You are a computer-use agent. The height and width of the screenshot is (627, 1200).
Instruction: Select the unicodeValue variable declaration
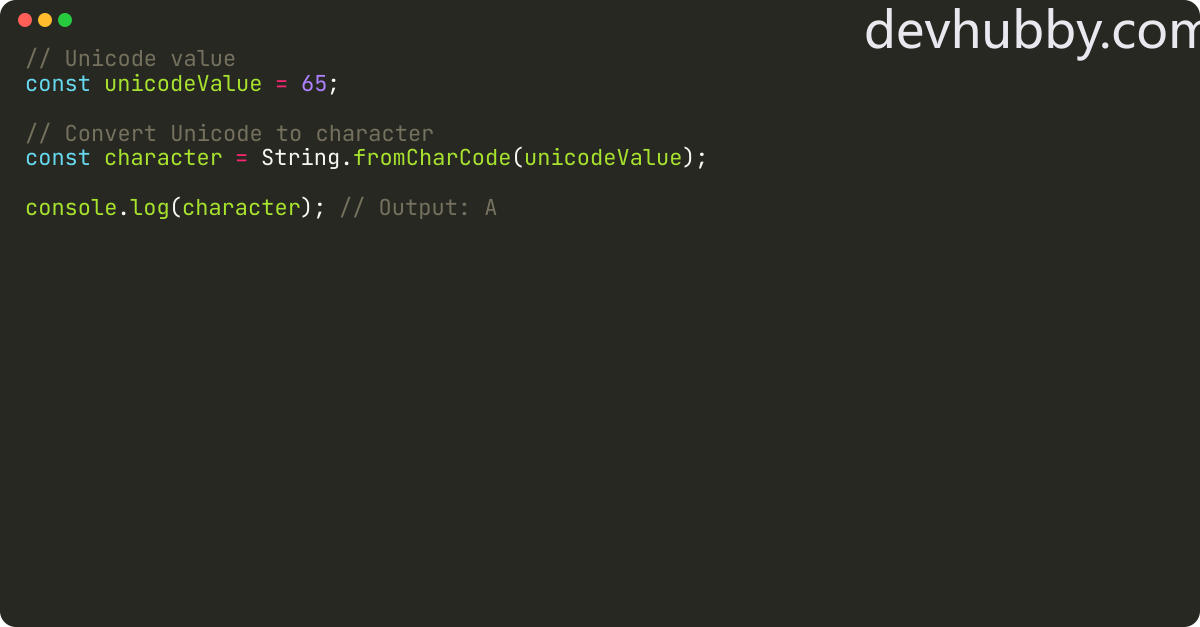click(x=183, y=84)
